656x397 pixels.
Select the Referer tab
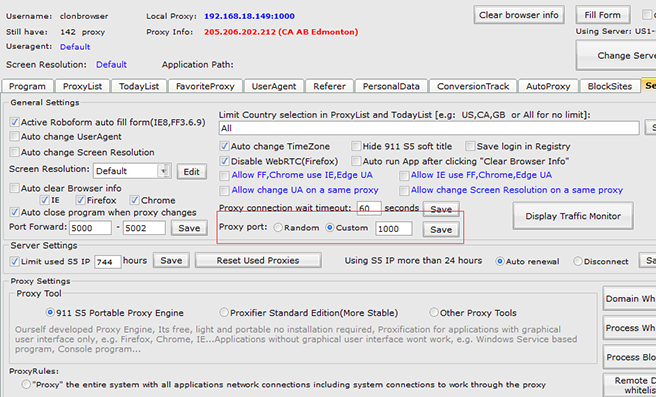coord(329,86)
